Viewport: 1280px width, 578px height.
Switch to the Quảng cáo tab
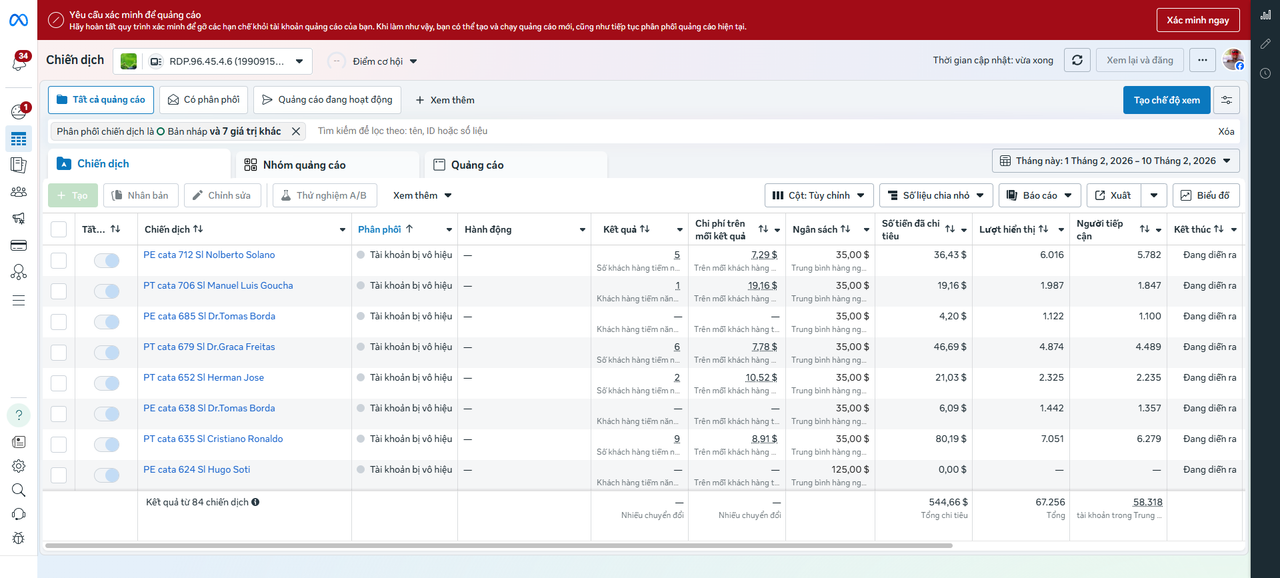pyautogui.click(x=515, y=165)
